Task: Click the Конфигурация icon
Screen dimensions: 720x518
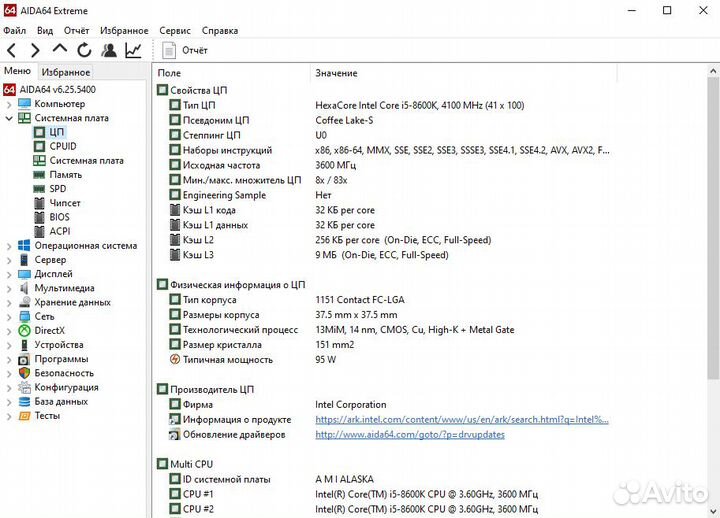Action: click(x=24, y=388)
